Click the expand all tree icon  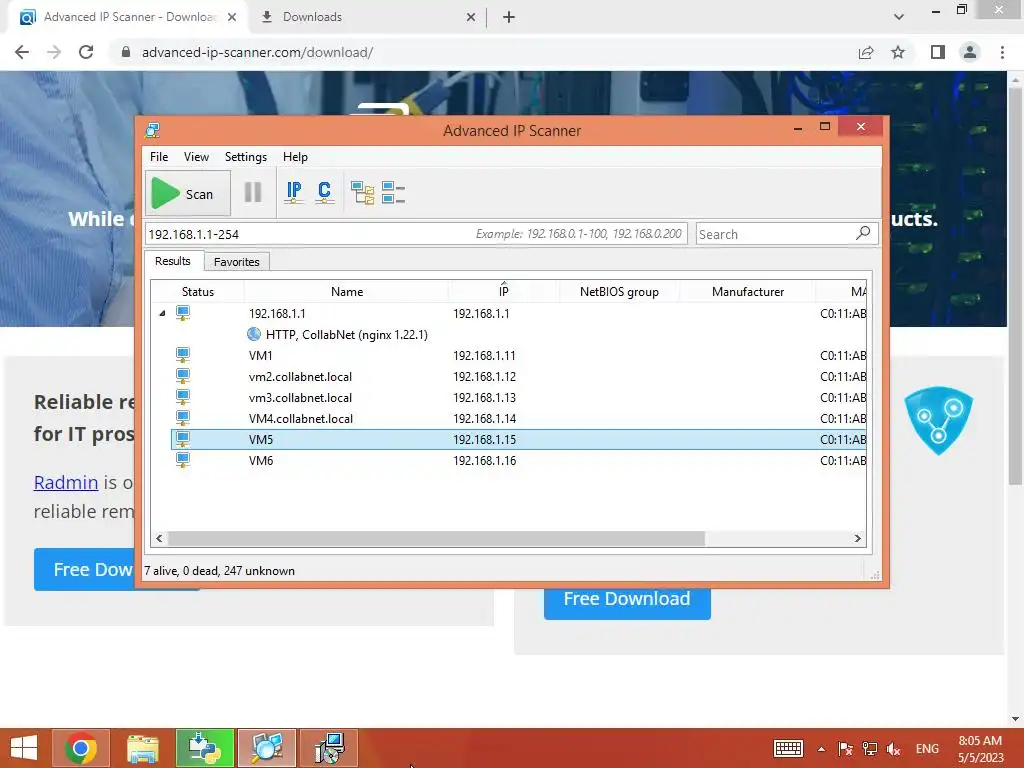coord(362,193)
